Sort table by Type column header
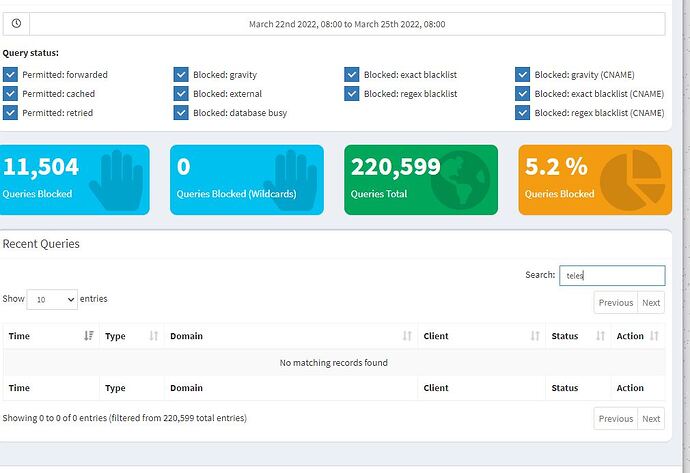The width and height of the screenshot is (690, 473). point(129,336)
